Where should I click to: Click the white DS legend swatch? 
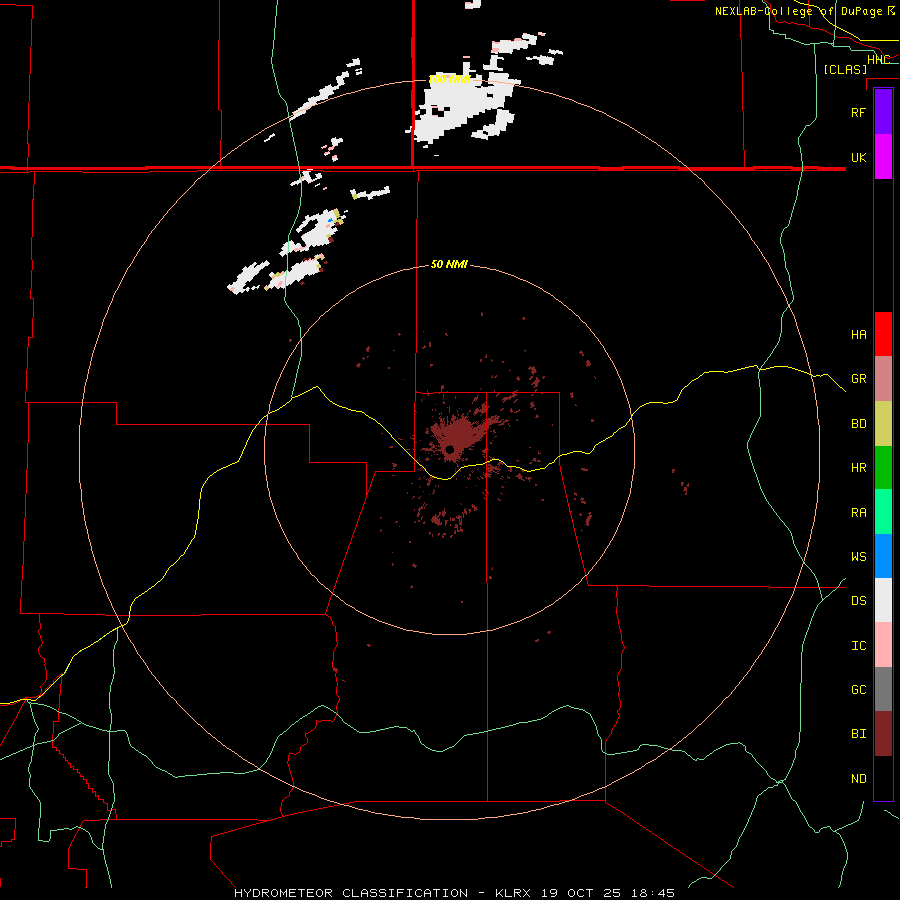point(883,600)
